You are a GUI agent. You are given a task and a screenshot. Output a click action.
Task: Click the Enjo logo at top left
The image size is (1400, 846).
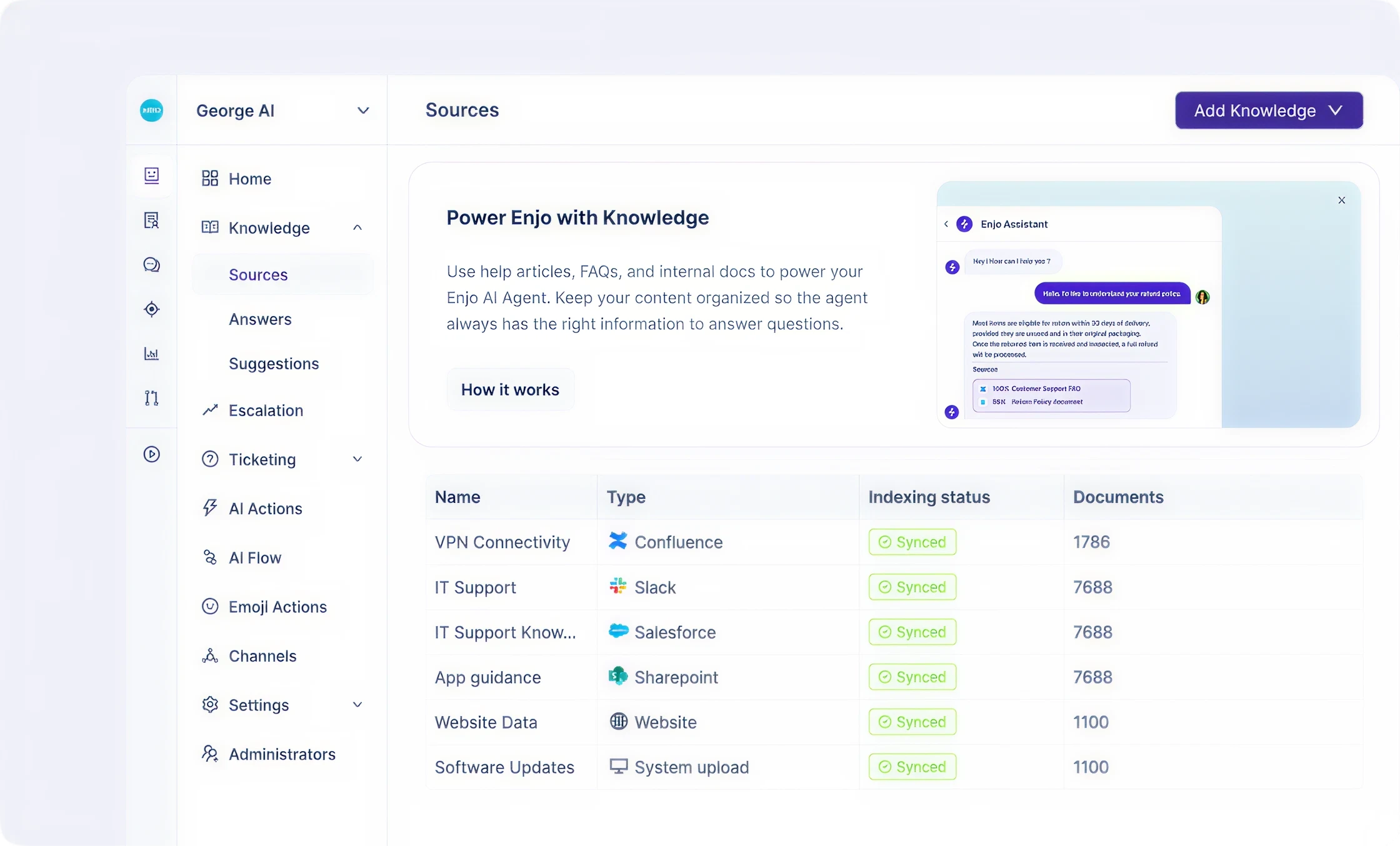pos(151,111)
